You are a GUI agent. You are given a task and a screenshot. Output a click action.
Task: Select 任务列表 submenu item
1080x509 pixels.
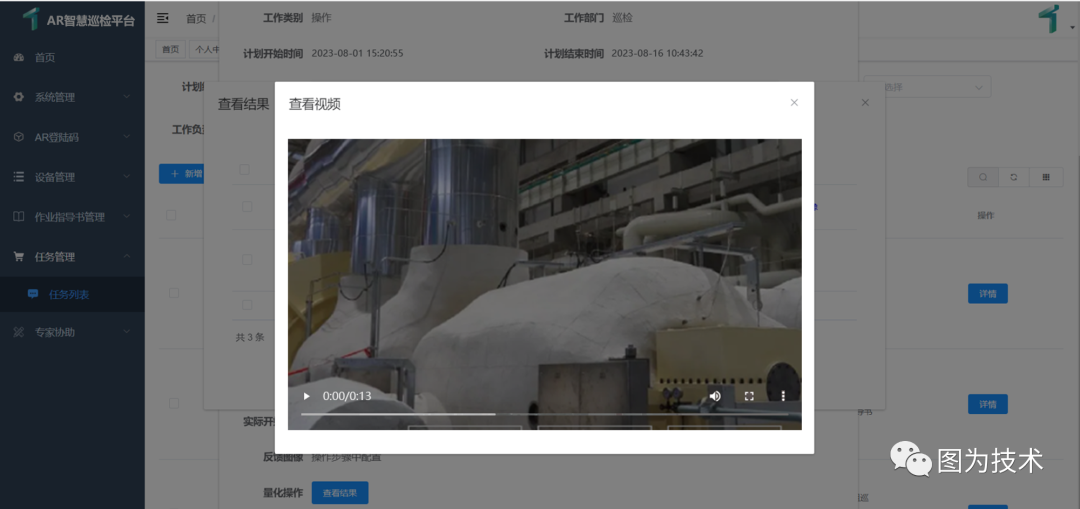click(x=72, y=295)
